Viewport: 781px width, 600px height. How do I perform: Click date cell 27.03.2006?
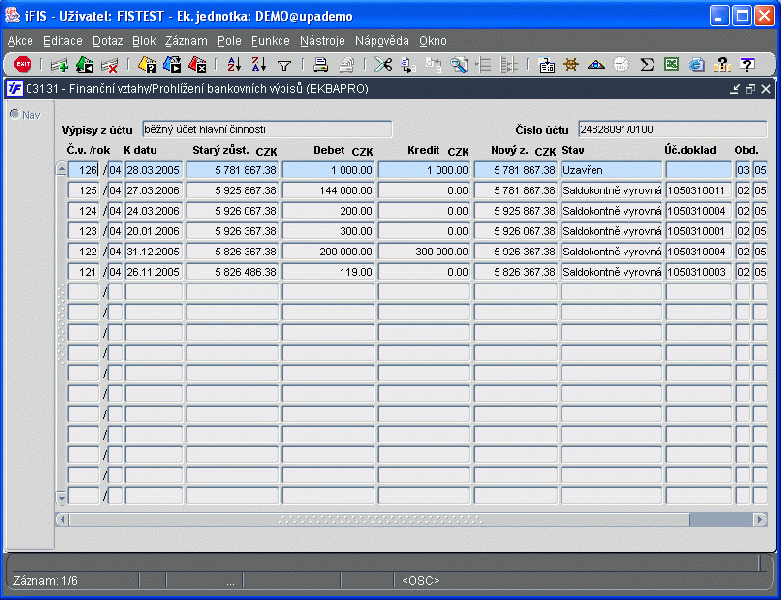(x=153, y=190)
